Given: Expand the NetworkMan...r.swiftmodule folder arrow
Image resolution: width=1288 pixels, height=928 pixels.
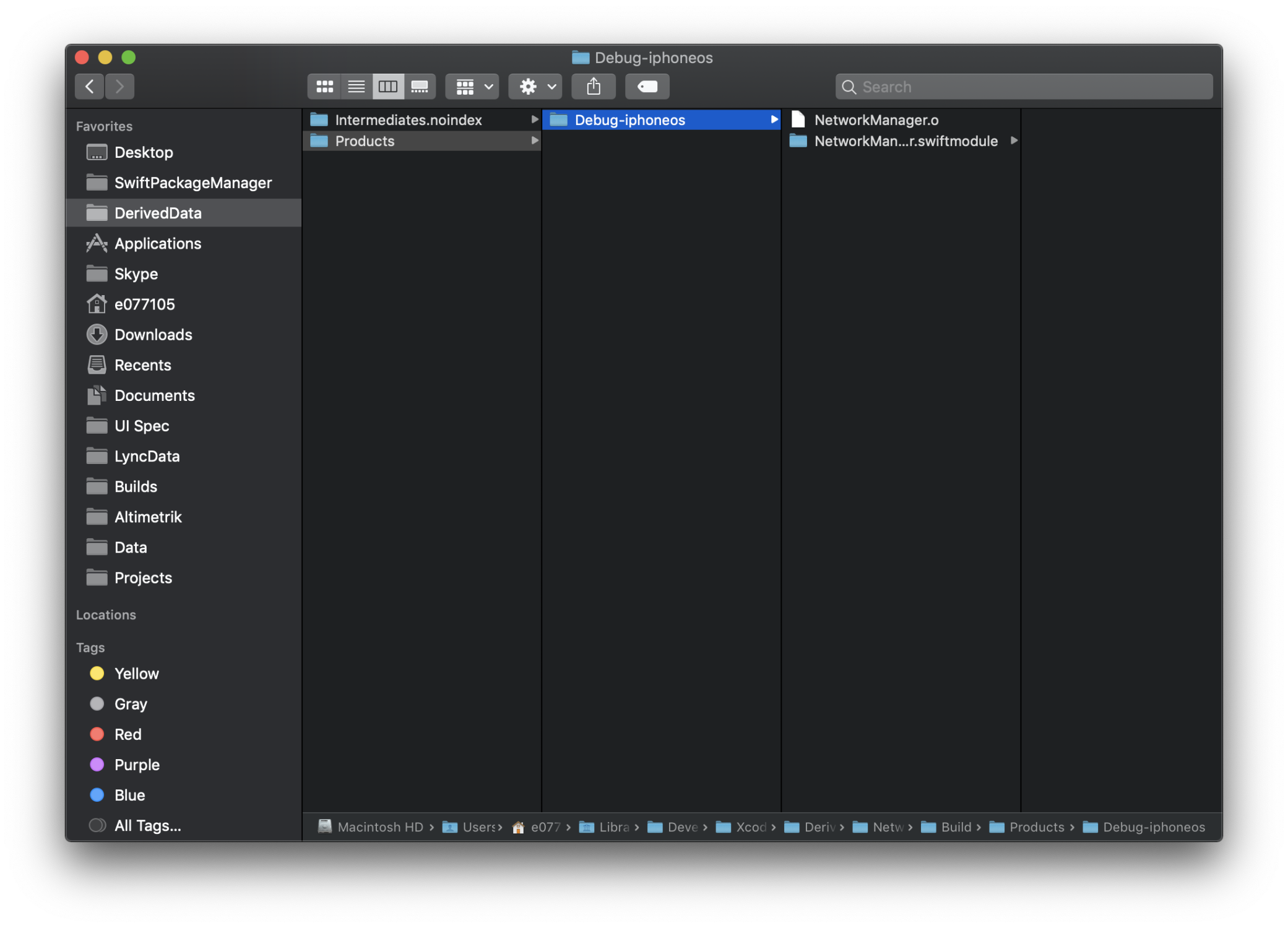Looking at the screenshot, I should 1014,141.
